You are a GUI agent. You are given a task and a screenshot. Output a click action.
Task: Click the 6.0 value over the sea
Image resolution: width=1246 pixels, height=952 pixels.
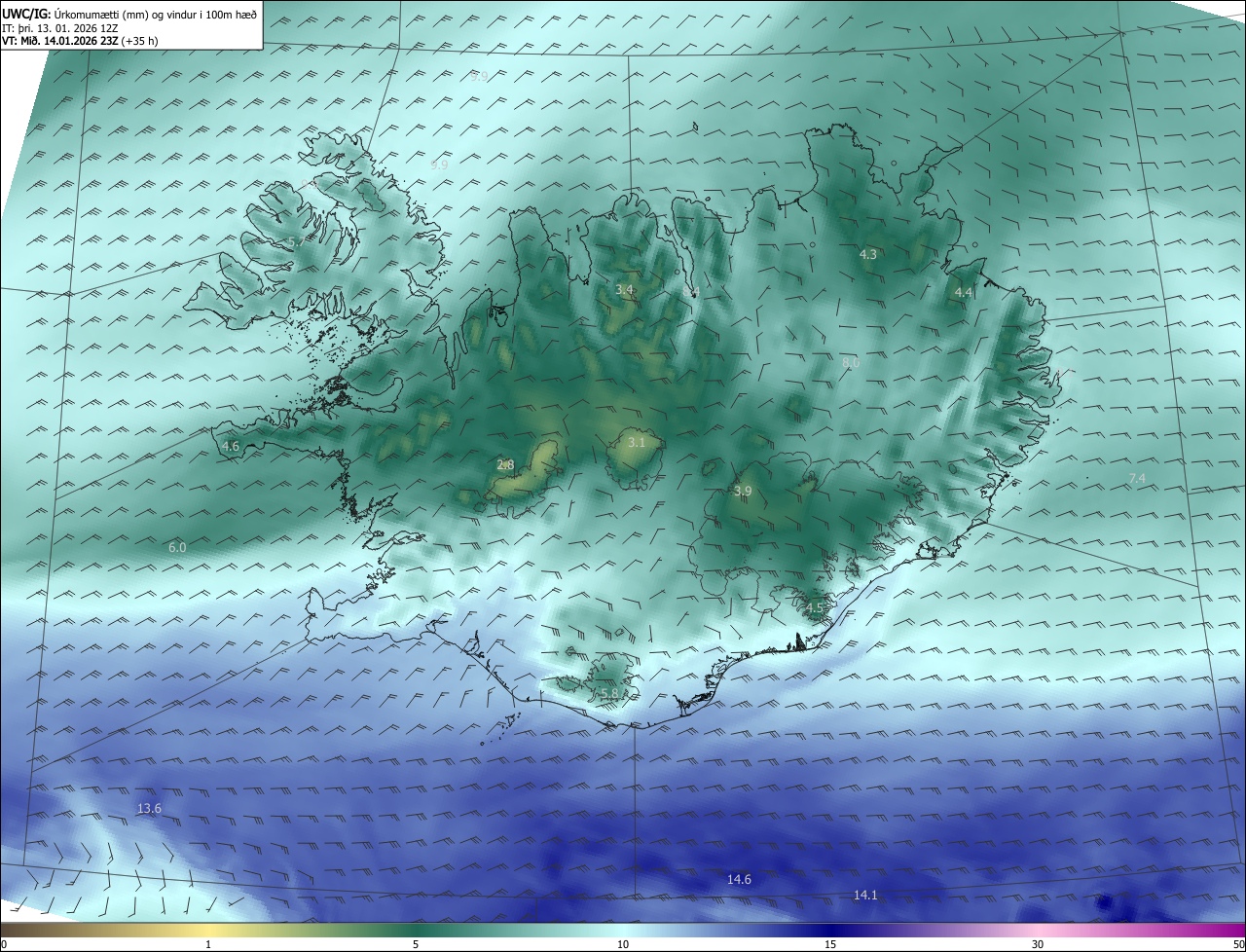click(x=177, y=548)
